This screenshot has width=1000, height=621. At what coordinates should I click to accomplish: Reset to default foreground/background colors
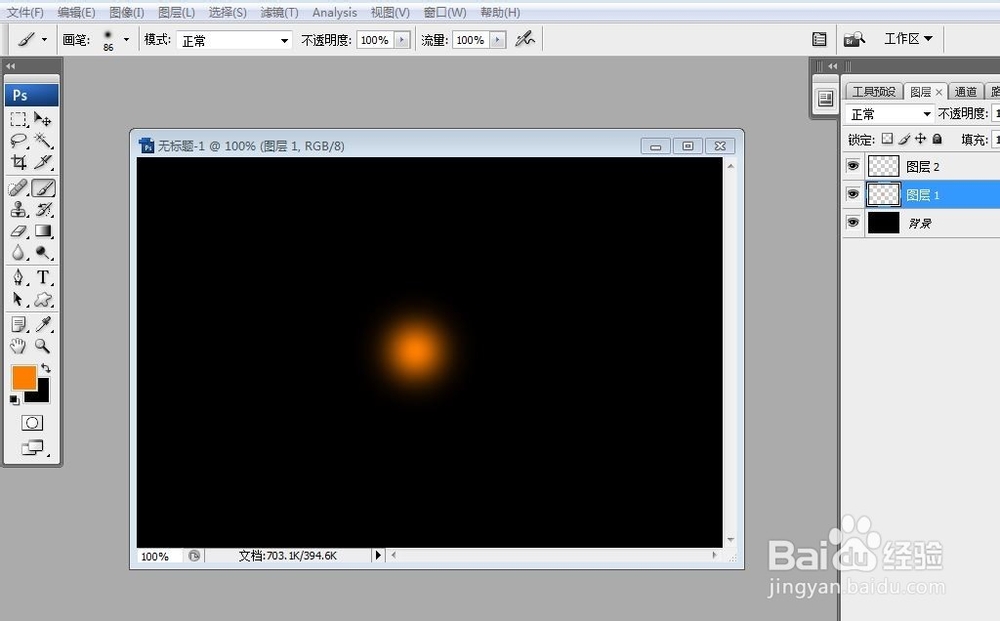point(14,400)
